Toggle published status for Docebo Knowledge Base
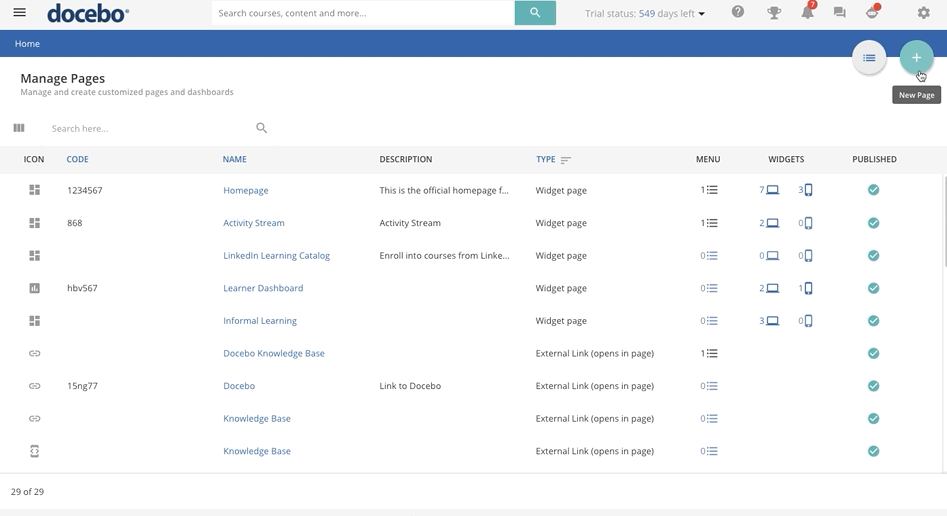Viewport: 947px width, 516px height. (x=873, y=353)
